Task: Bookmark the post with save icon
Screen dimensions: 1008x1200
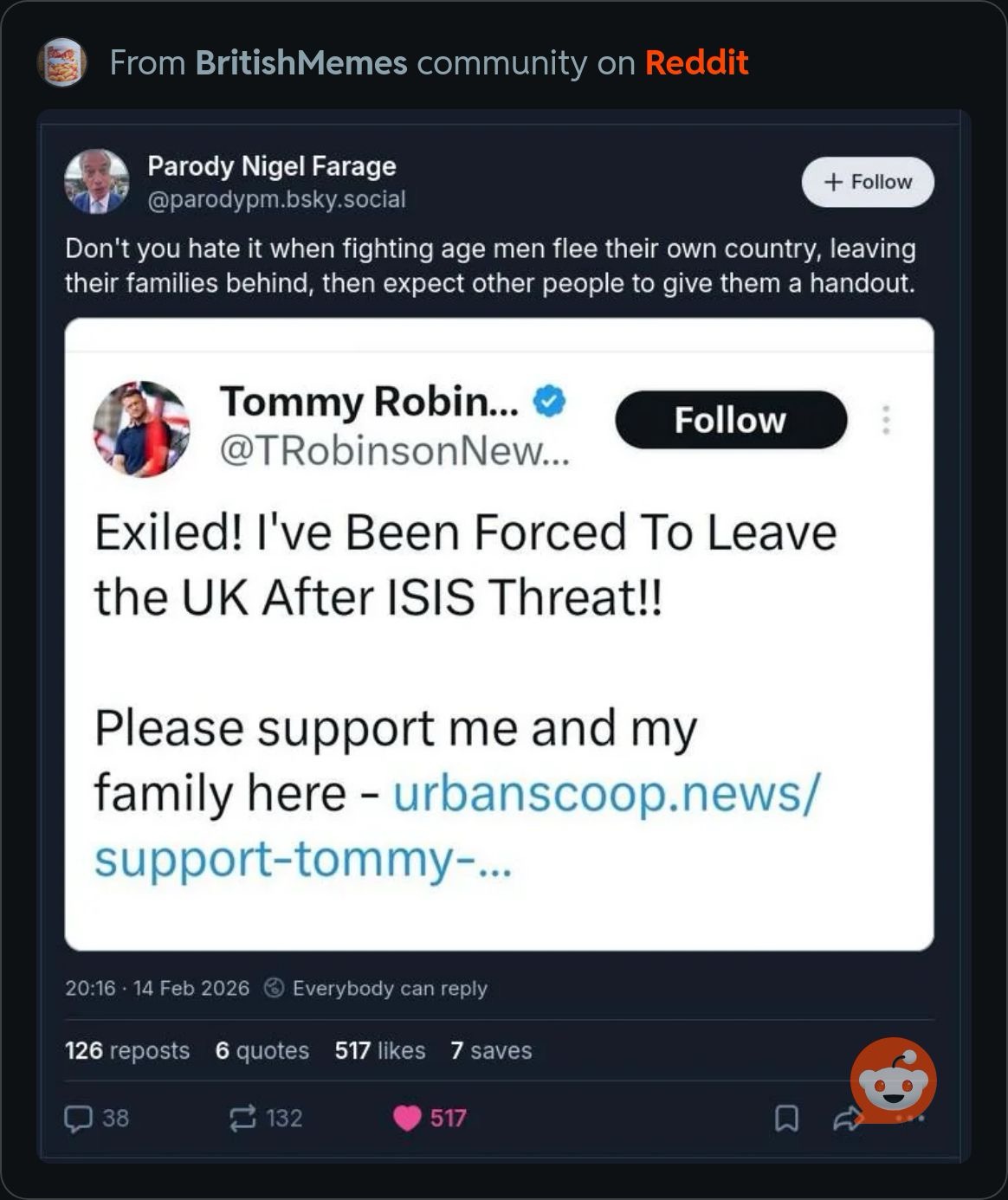Action: click(x=785, y=1119)
